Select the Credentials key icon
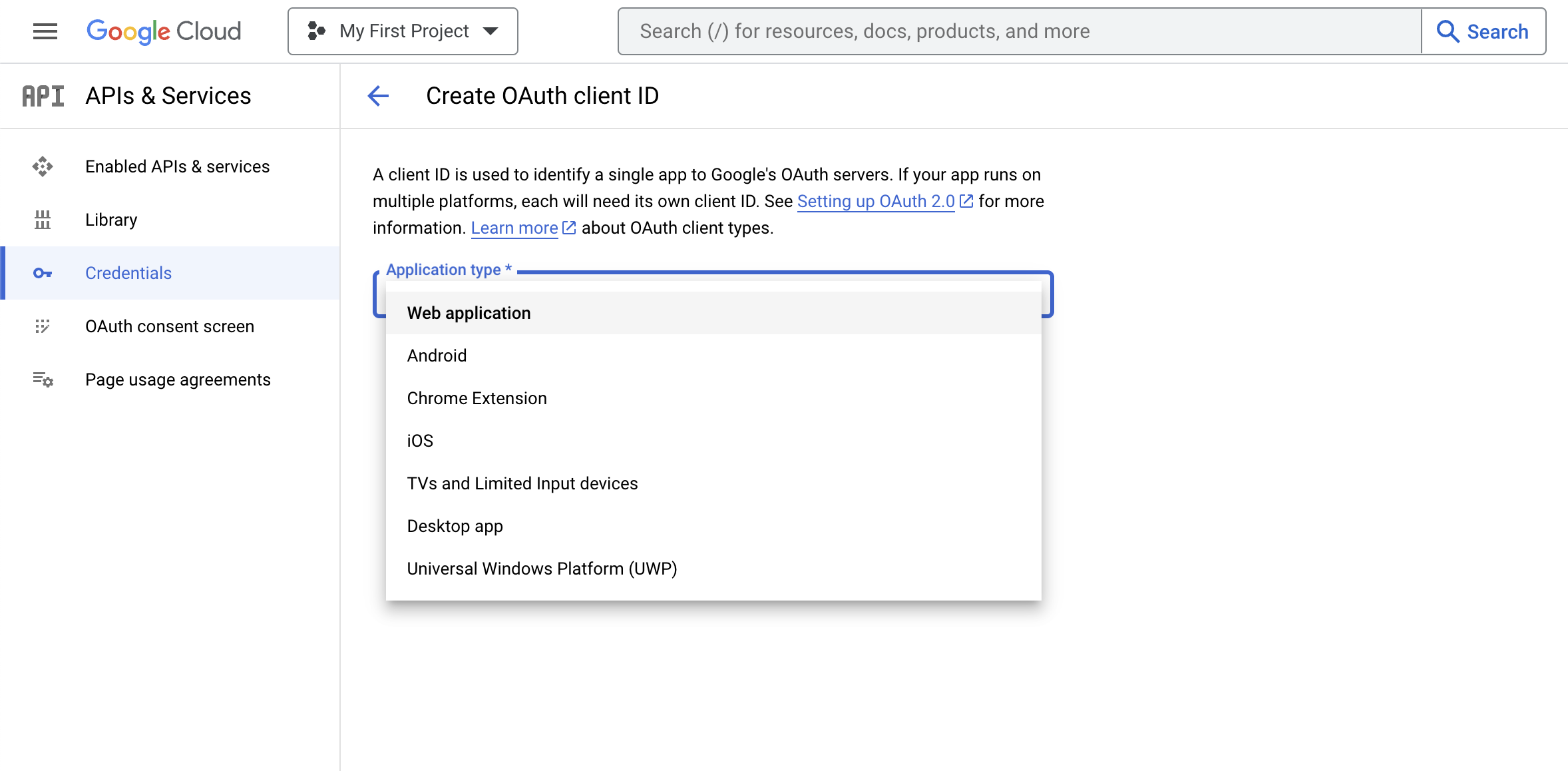Viewport: 1568px width, 771px height. click(43, 273)
